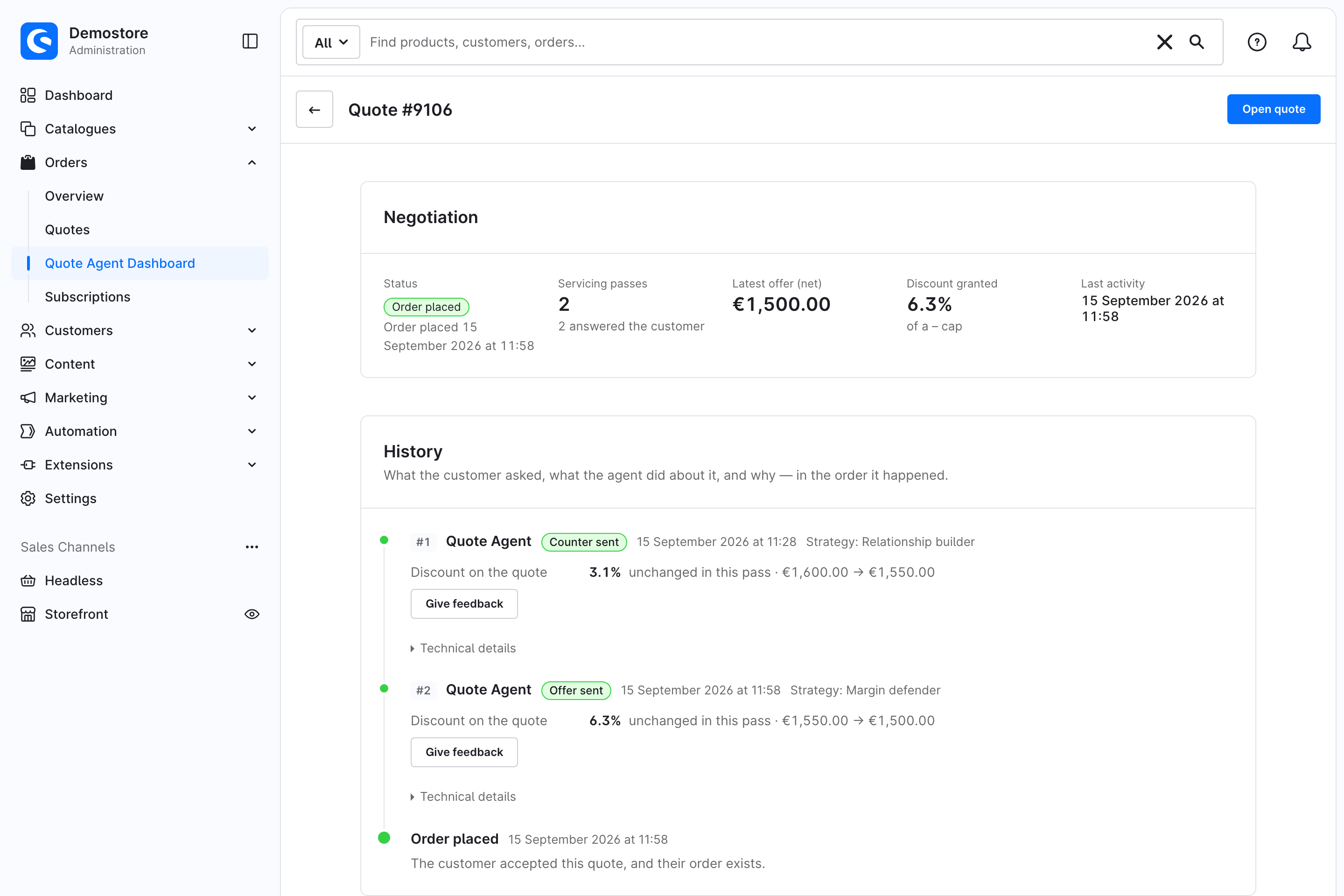Click the Catalogues icon
Viewport: 1344px width, 896px height.
click(x=28, y=129)
